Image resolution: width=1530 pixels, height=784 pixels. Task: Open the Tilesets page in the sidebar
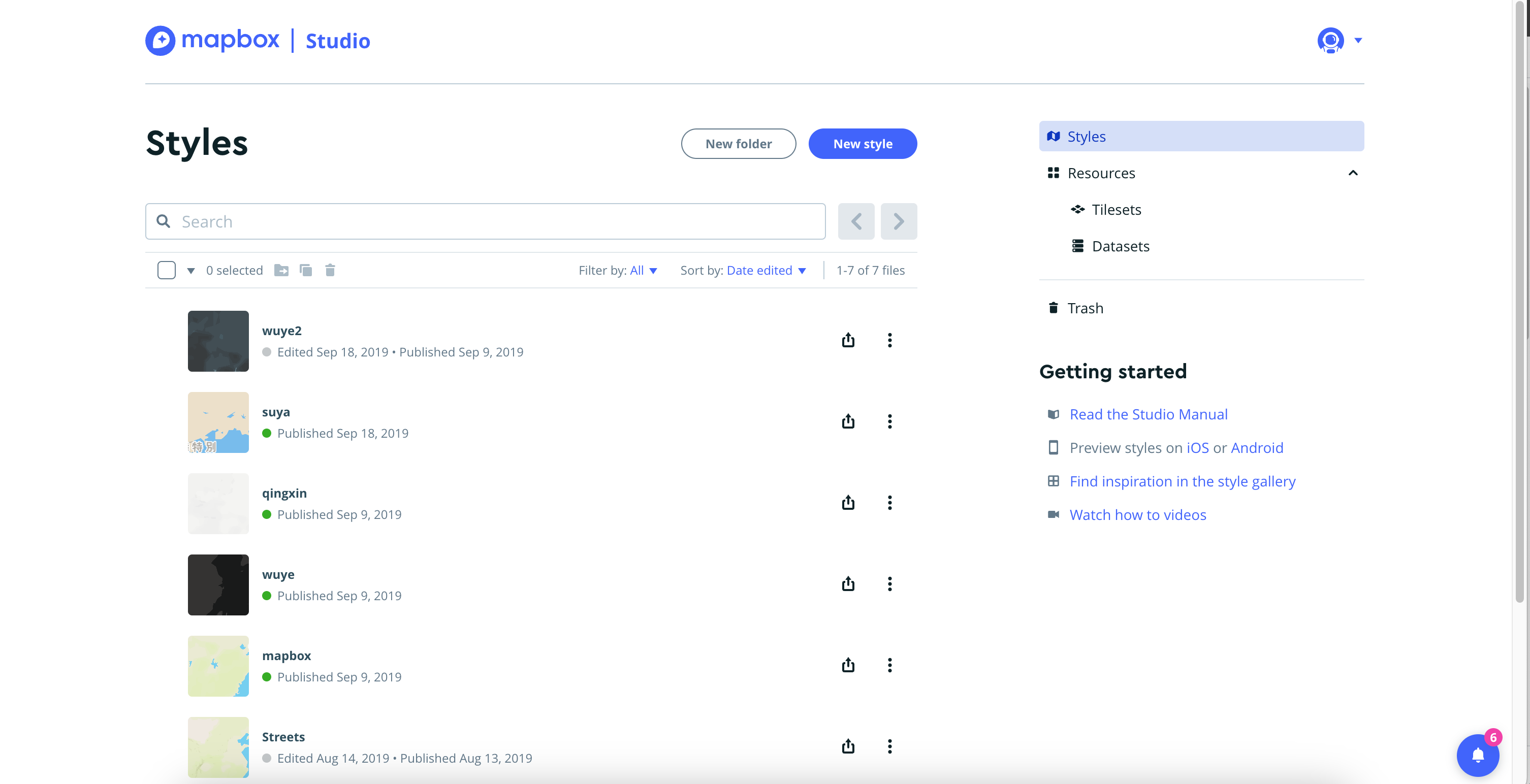[x=1116, y=209]
